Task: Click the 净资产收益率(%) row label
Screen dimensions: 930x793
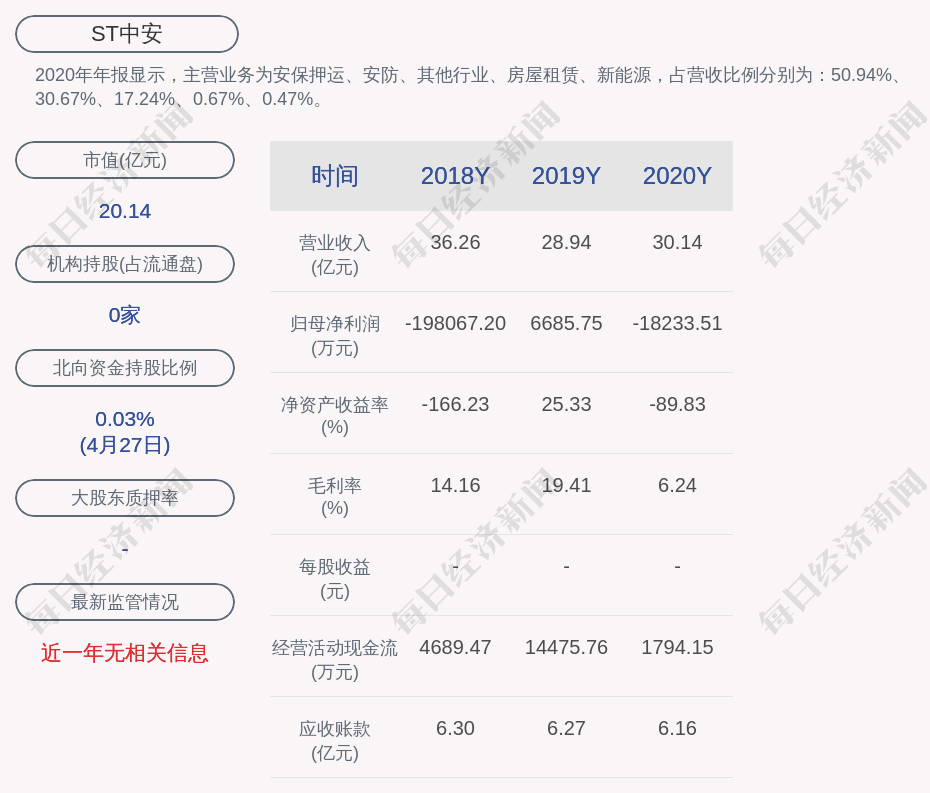Action: pos(335,416)
